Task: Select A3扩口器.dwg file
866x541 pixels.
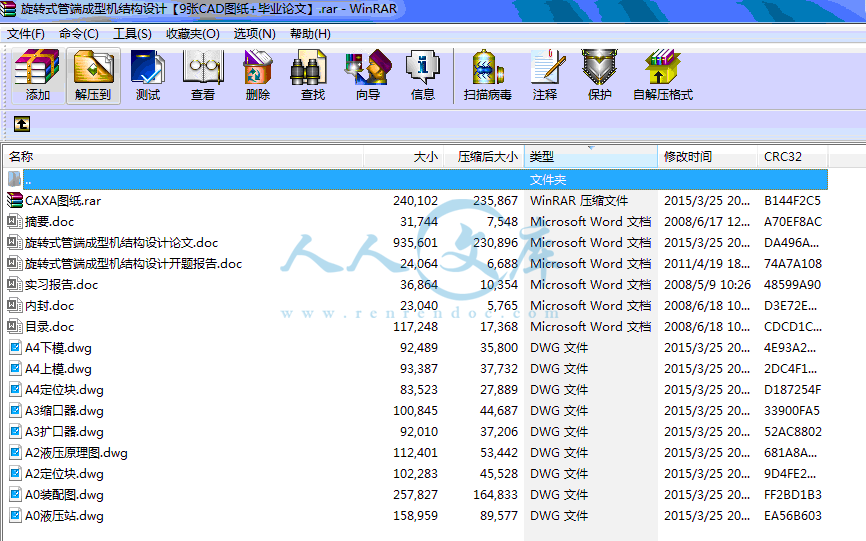Action: (64, 431)
